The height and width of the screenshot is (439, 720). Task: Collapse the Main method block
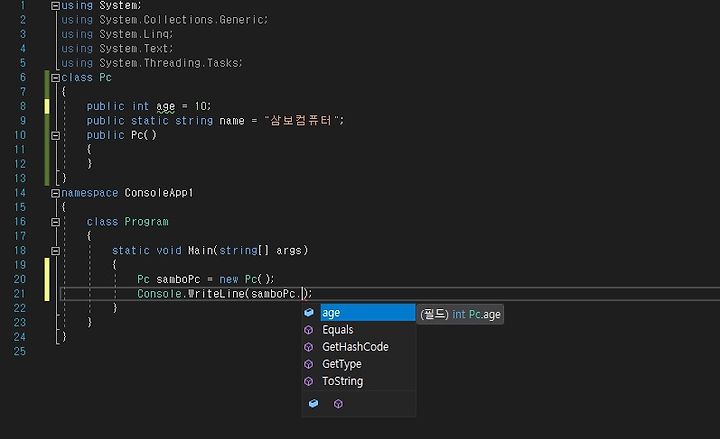(x=56, y=251)
